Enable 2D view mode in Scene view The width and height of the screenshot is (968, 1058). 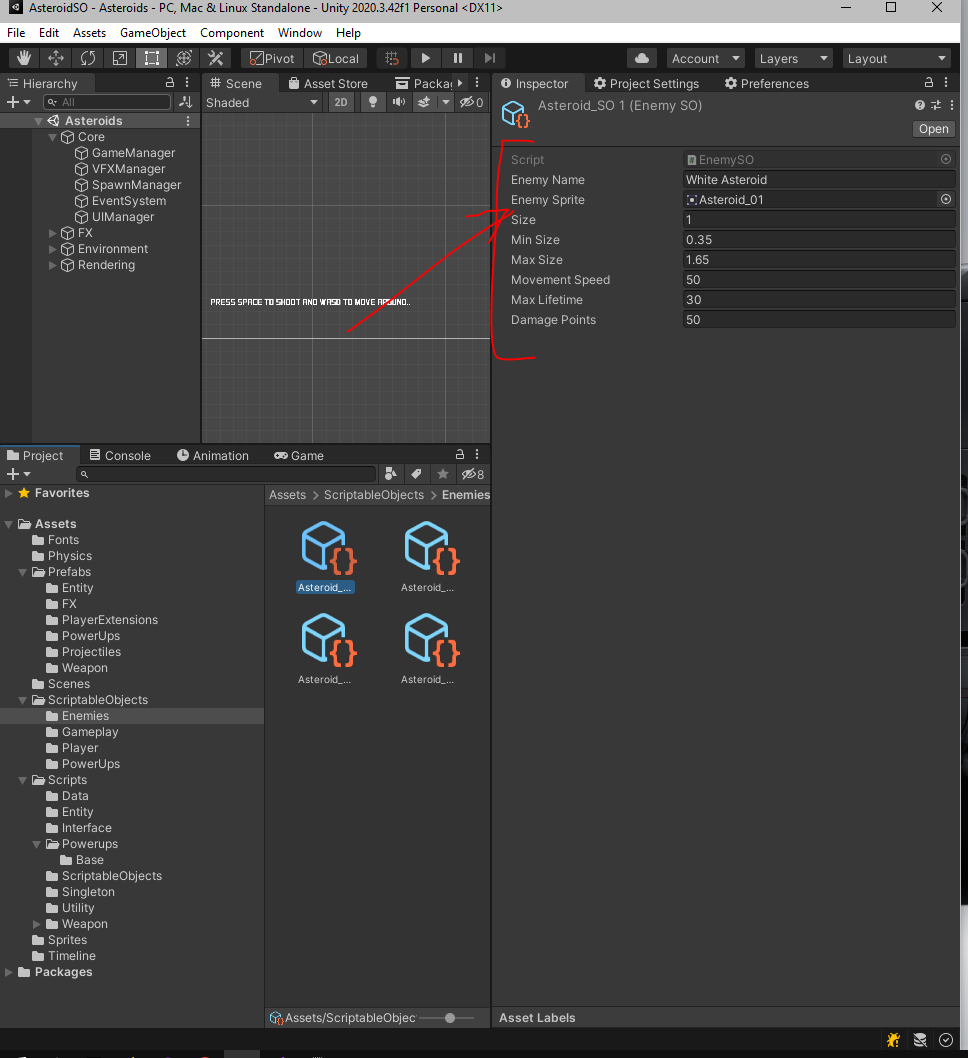(x=341, y=102)
